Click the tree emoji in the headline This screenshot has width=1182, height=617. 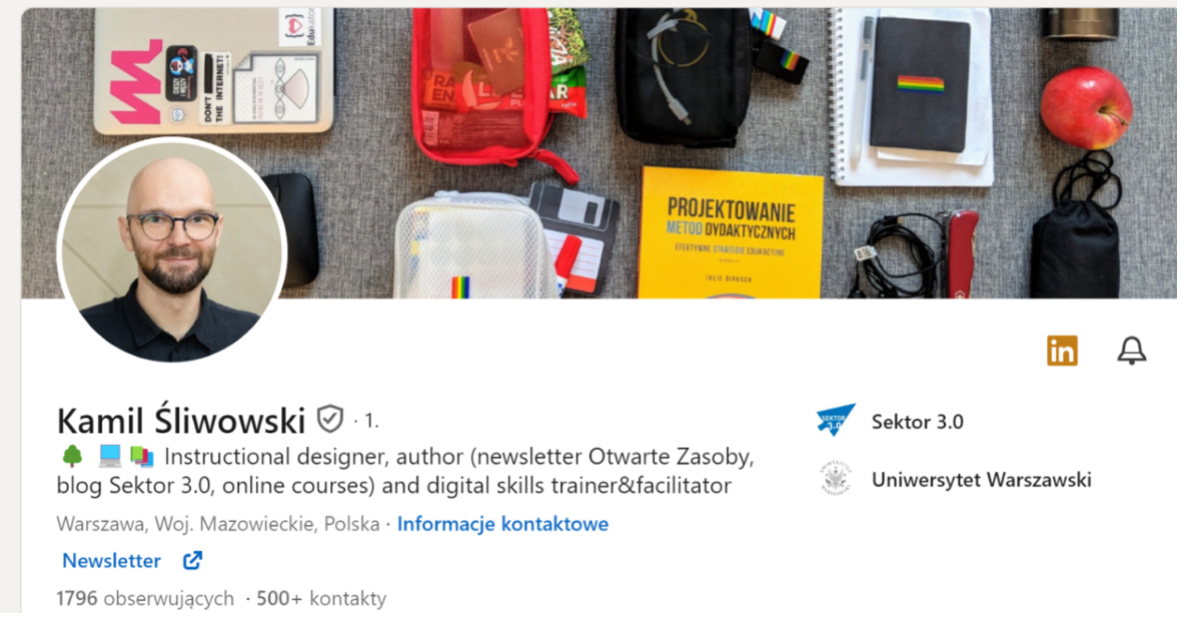point(72,456)
